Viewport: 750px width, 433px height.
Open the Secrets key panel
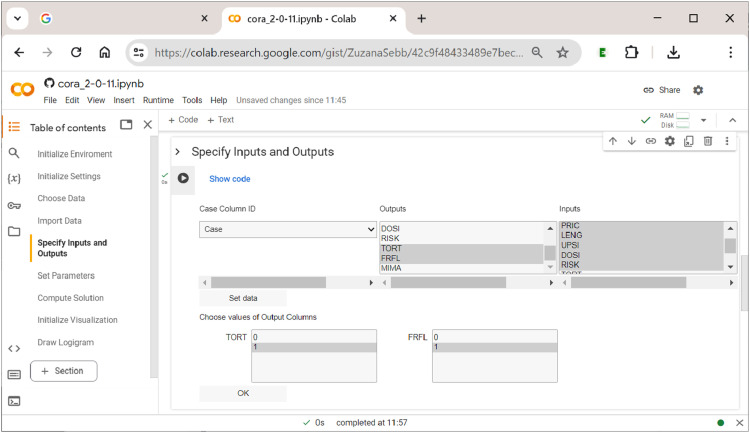pos(14,206)
